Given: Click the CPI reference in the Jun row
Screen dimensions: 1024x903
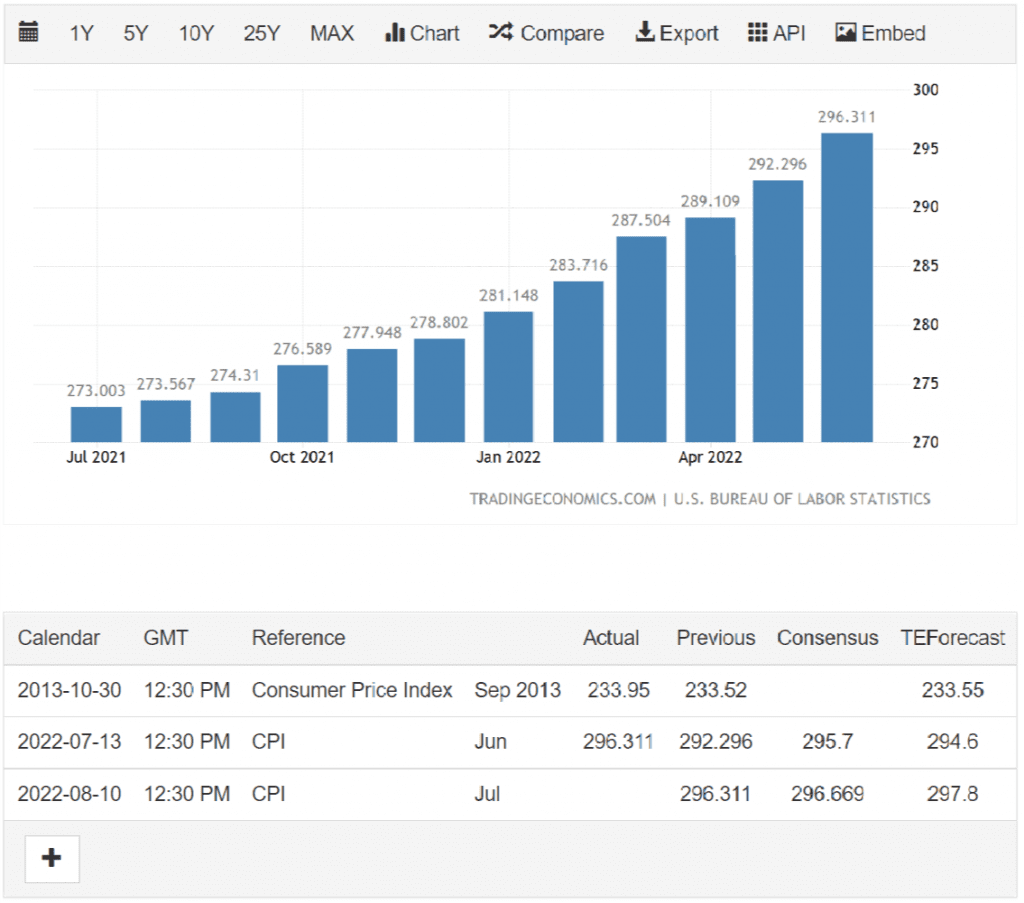Looking at the screenshot, I should pos(268,742).
